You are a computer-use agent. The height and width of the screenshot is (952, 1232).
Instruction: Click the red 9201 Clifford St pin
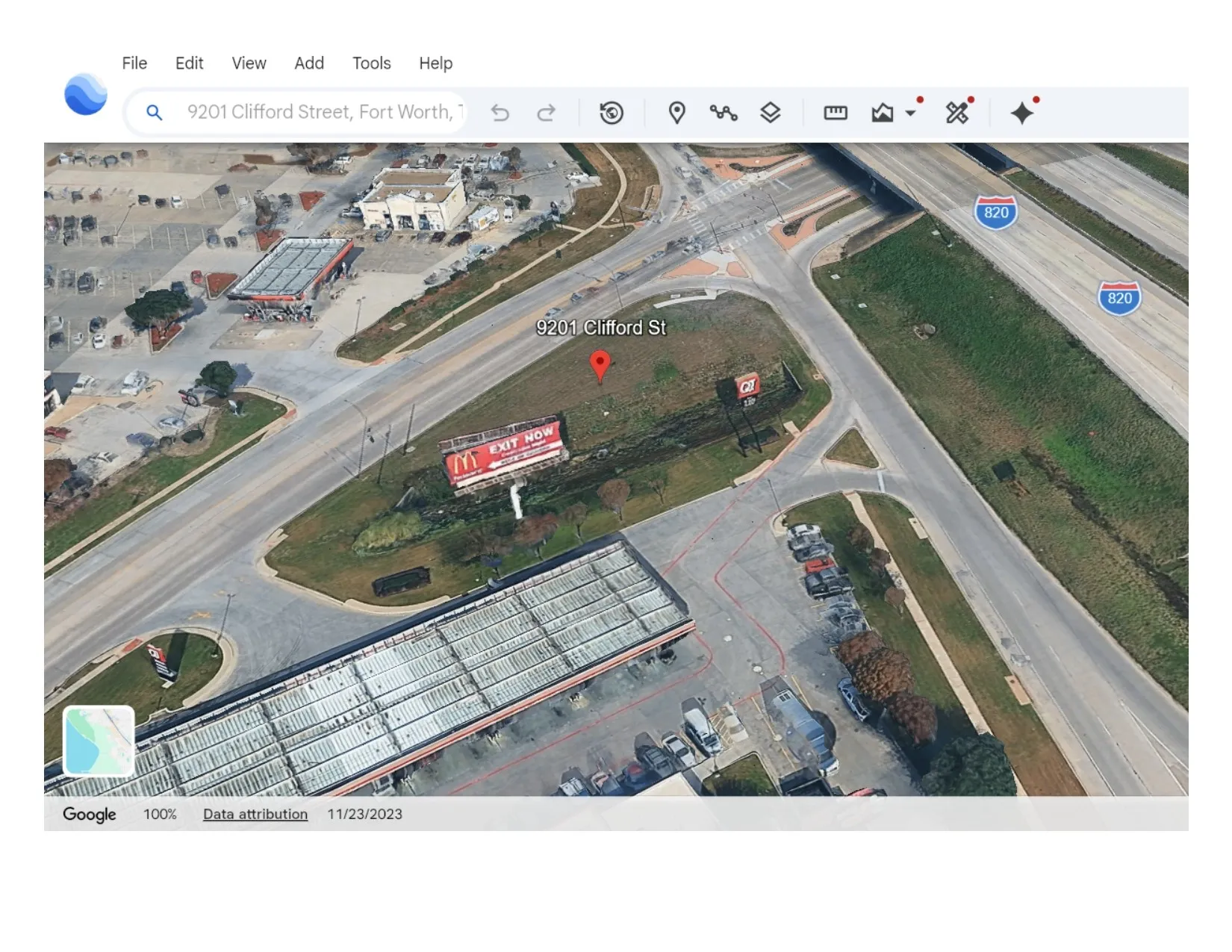pos(600,366)
